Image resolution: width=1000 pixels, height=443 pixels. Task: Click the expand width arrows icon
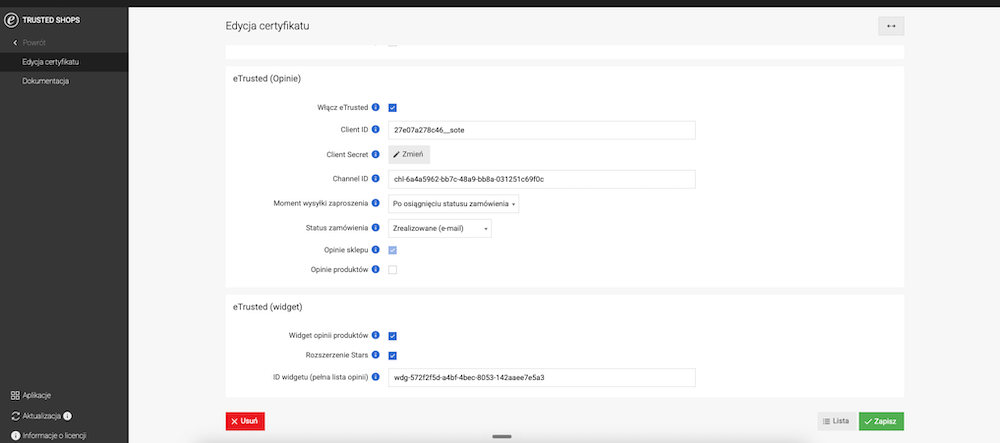[891, 26]
